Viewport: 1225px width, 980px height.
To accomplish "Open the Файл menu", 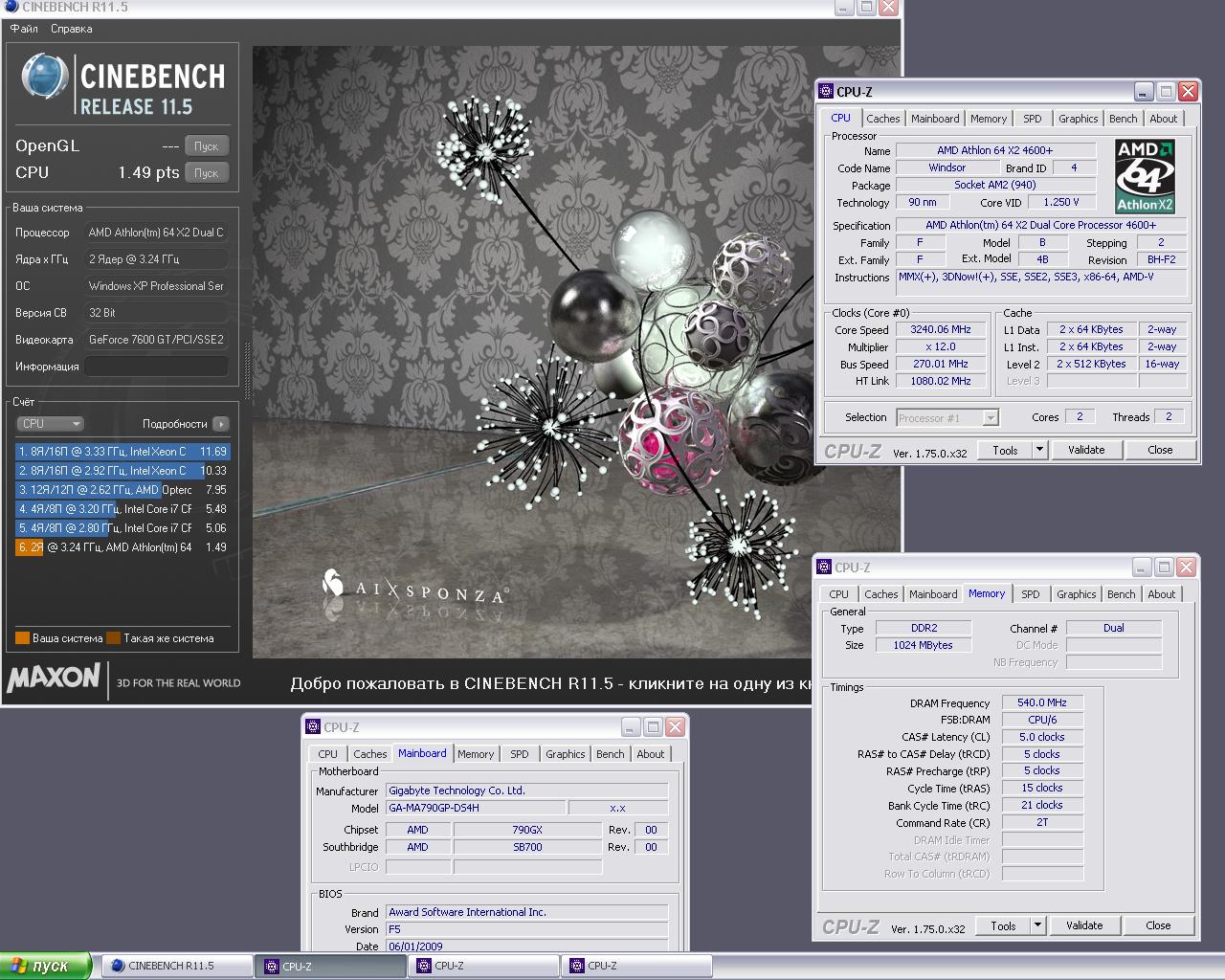I will (24, 29).
